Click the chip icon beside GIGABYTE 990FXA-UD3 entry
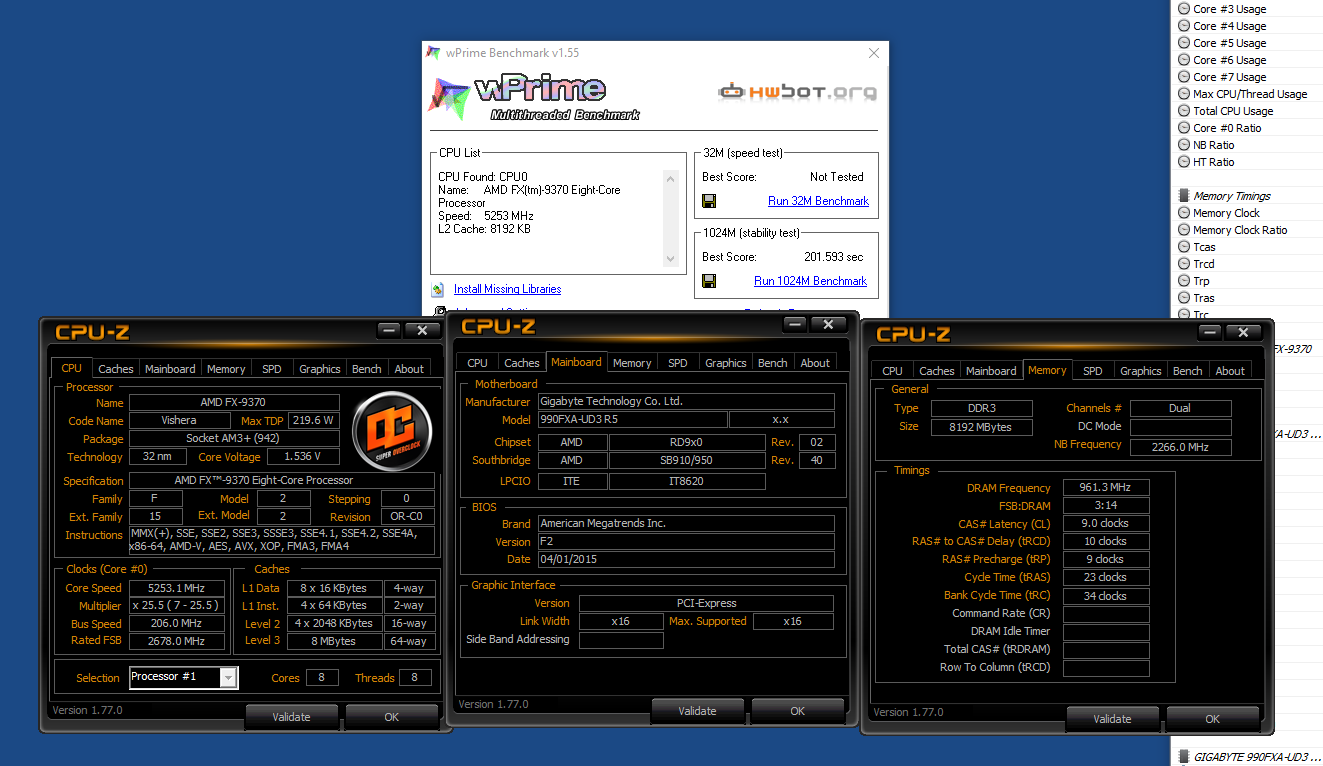Screen dimensions: 1323x766 (x=1184, y=756)
